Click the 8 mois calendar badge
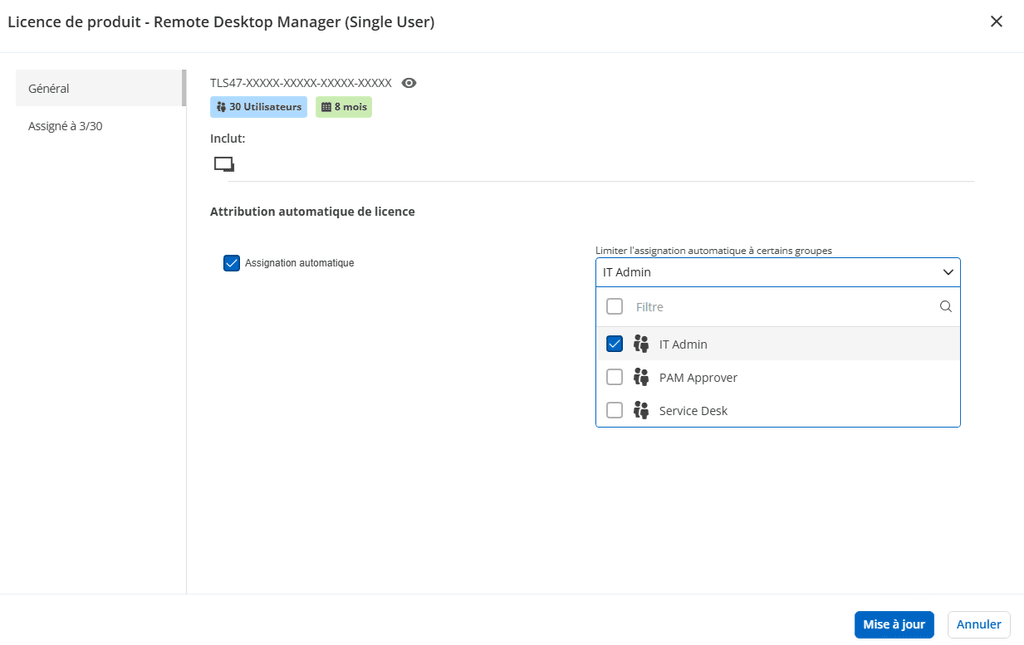The width and height of the screenshot is (1024, 645). point(344,107)
